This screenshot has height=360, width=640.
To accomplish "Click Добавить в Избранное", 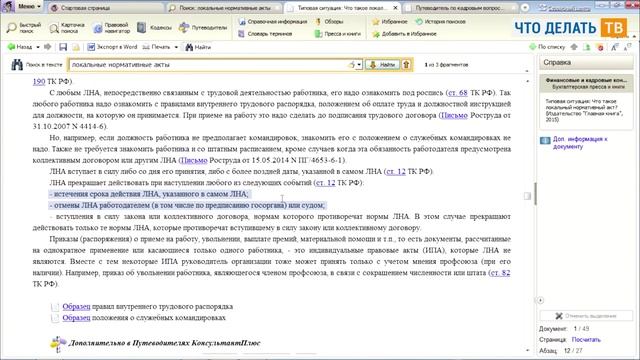I will [x=404, y=34].
